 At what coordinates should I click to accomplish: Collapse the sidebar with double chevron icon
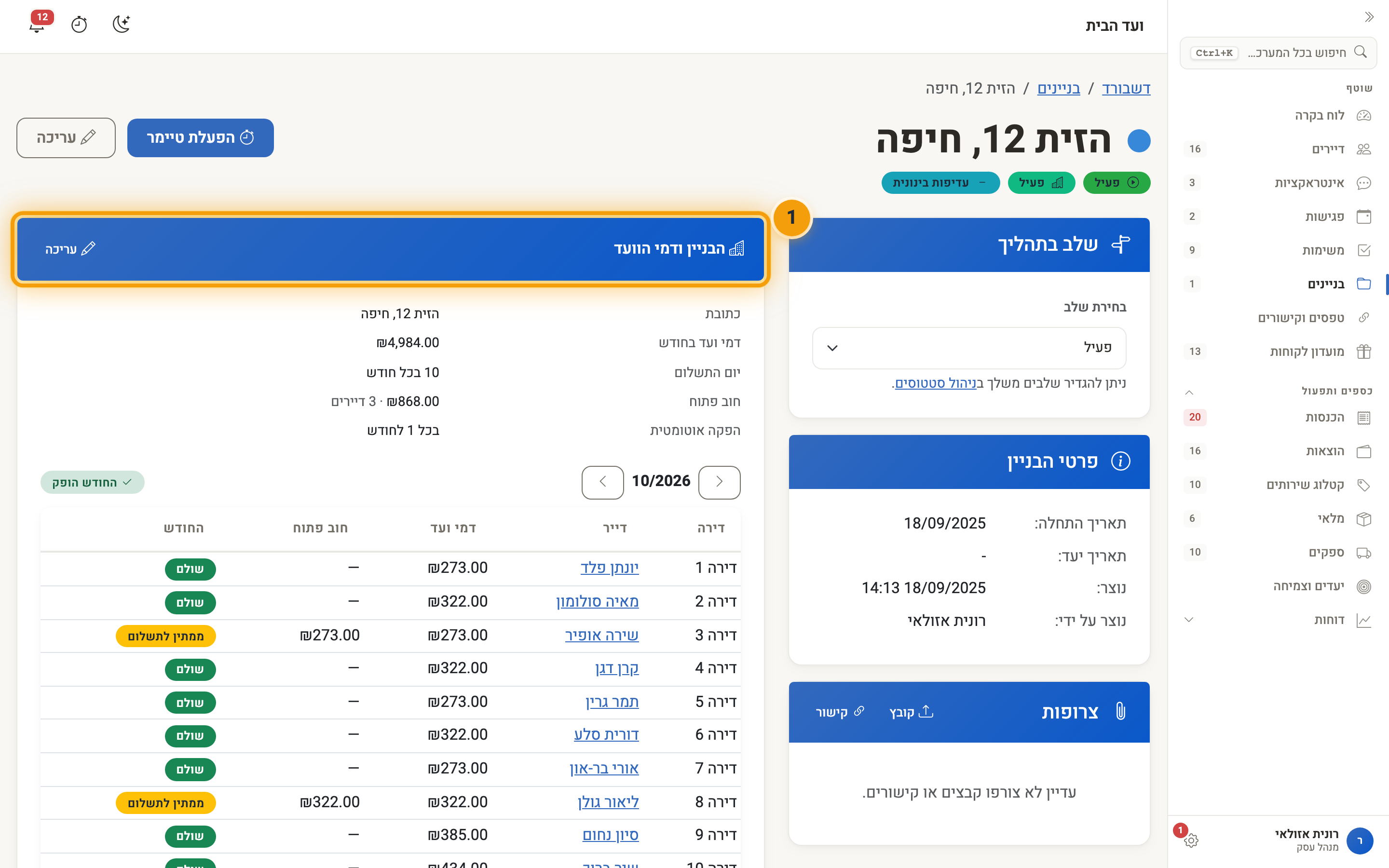pos(1369,17)
